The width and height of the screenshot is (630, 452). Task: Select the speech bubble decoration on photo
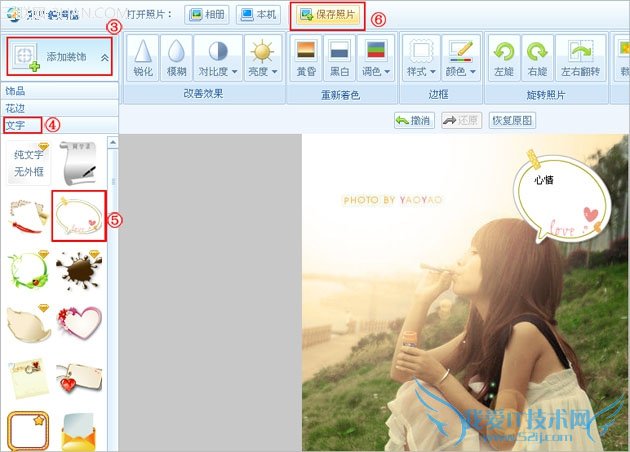[x=562, y=197]
